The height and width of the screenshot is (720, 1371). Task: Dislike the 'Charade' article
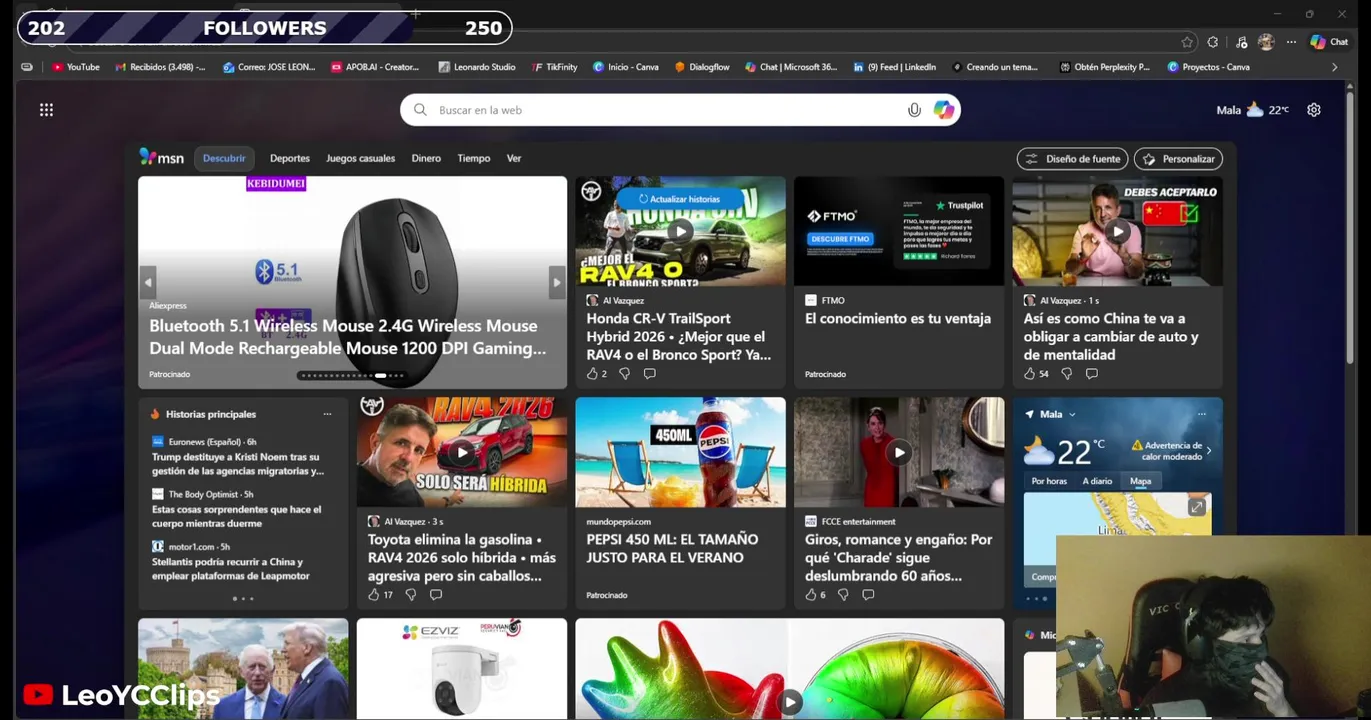[x=843, y=595]
